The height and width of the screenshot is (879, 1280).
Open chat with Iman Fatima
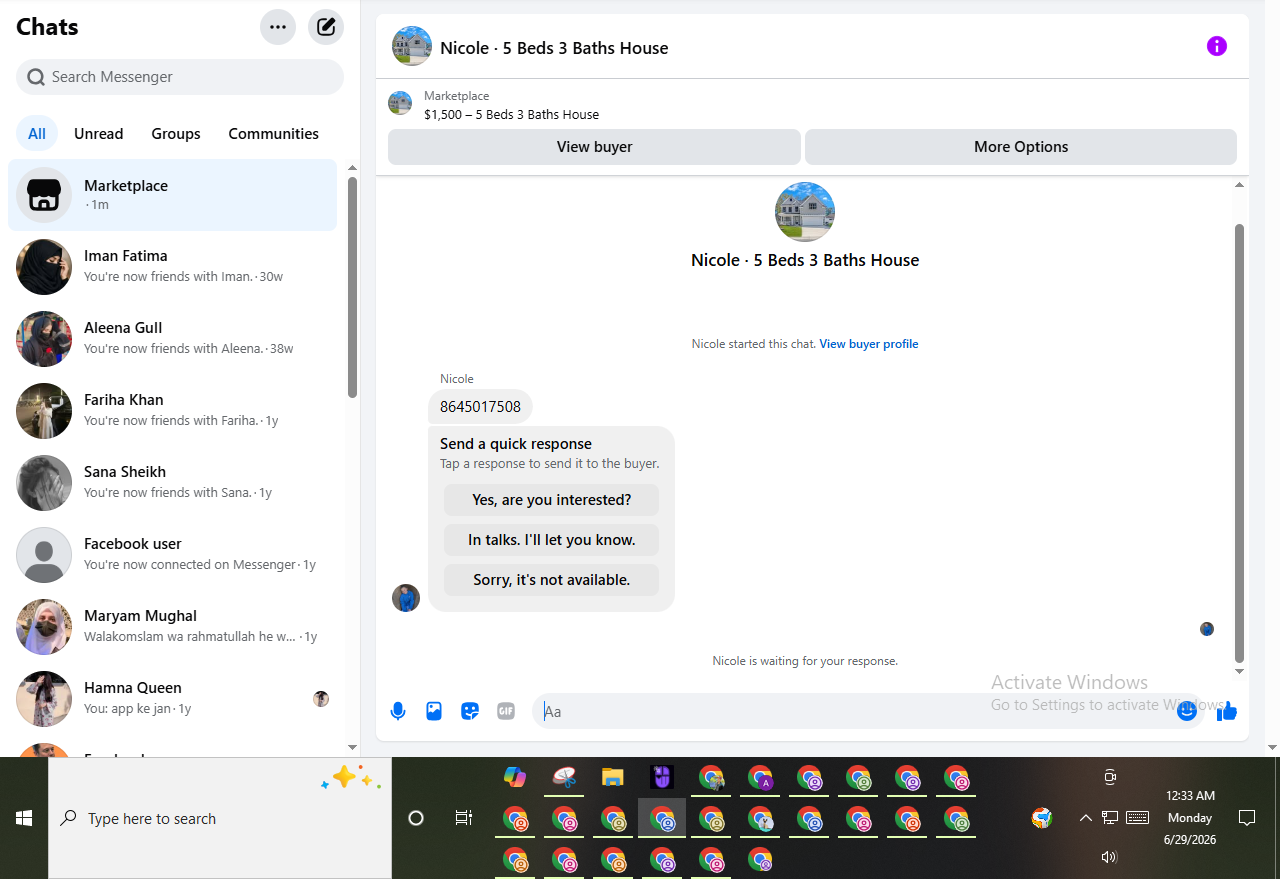coord(173,267)
